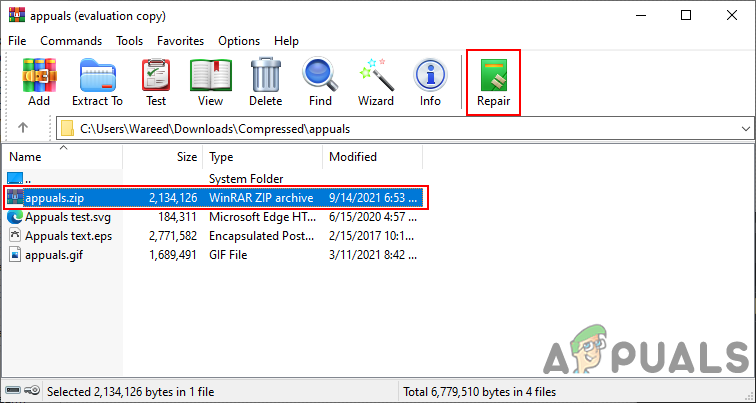Select the appuals.zip file name
756x403 pixels.
coord(54,198)
